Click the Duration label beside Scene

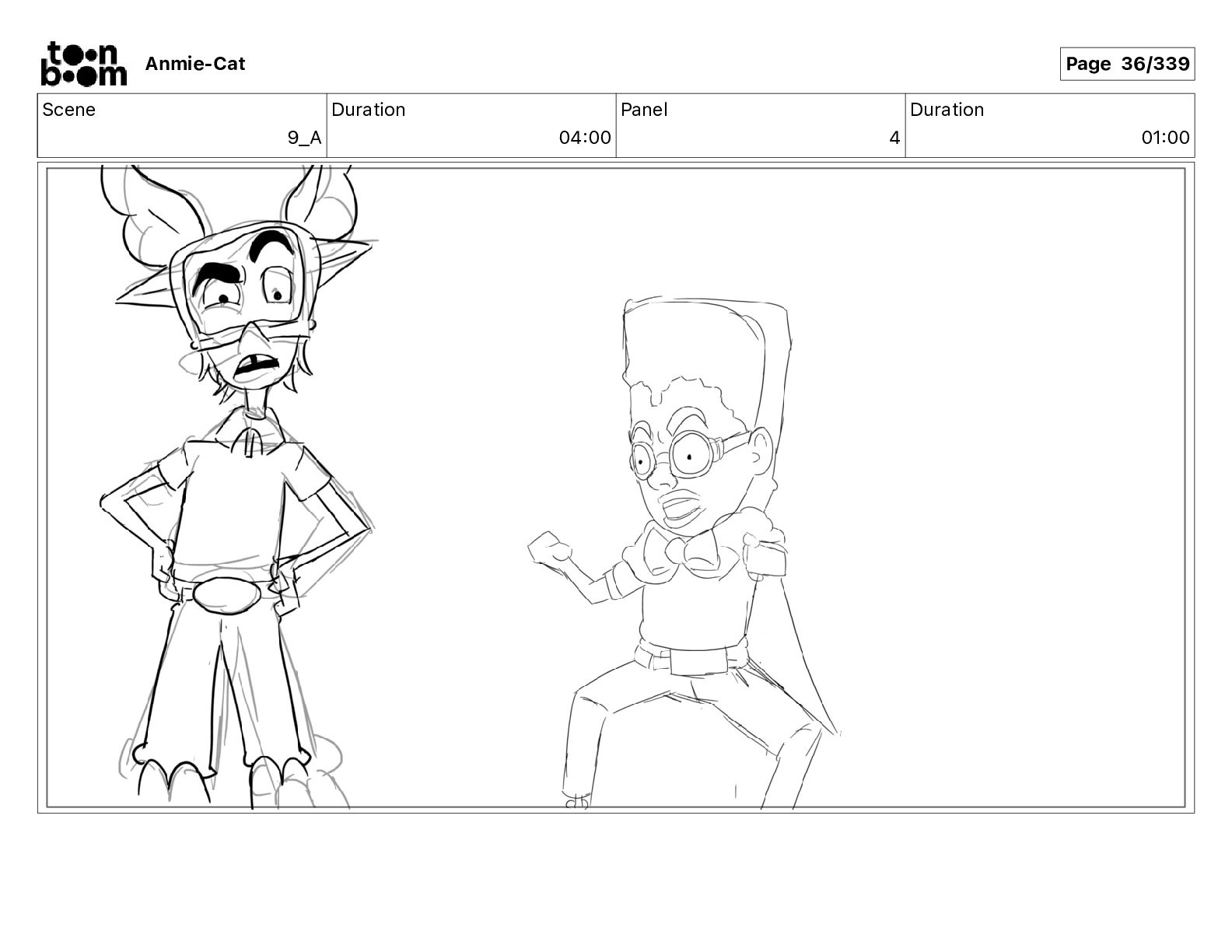tap(369, 110)
